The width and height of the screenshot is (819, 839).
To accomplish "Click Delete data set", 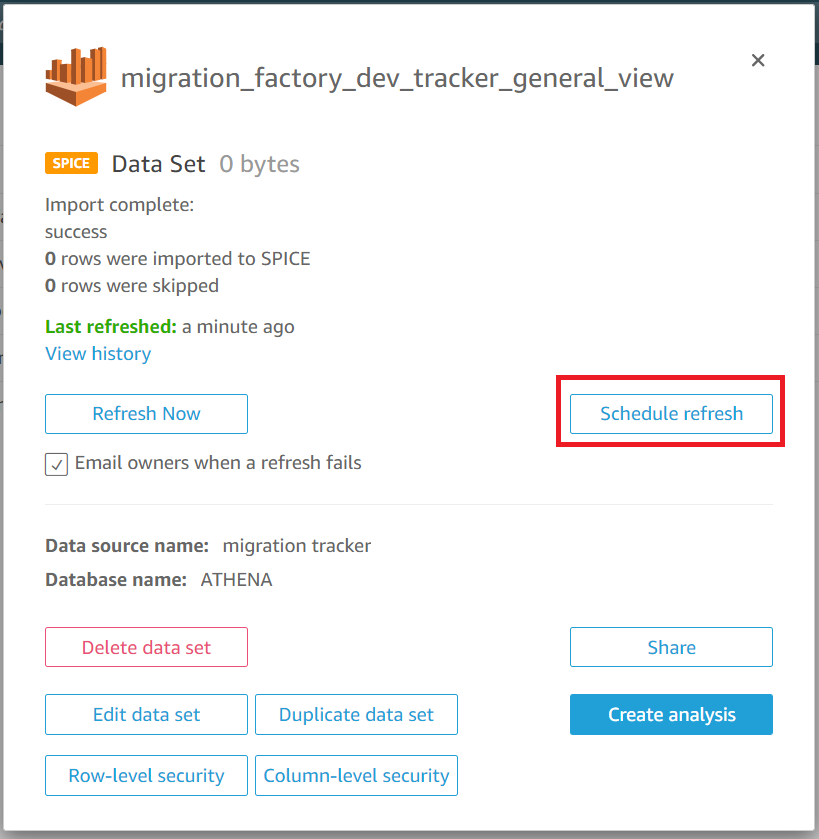I will (x=146, y=647).
